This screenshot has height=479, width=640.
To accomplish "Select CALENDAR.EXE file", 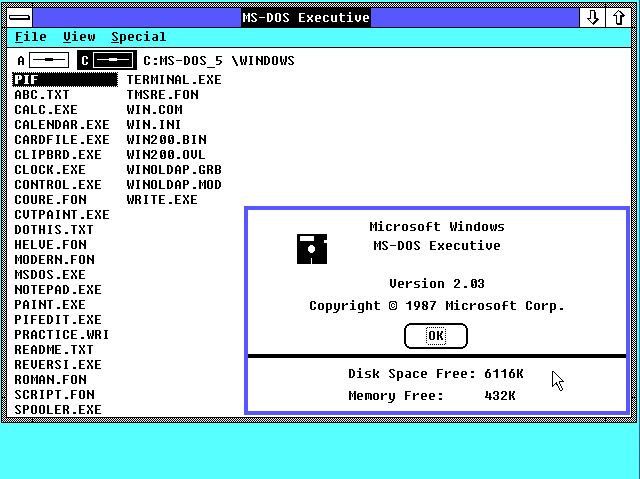I will [x=62, y=124].
